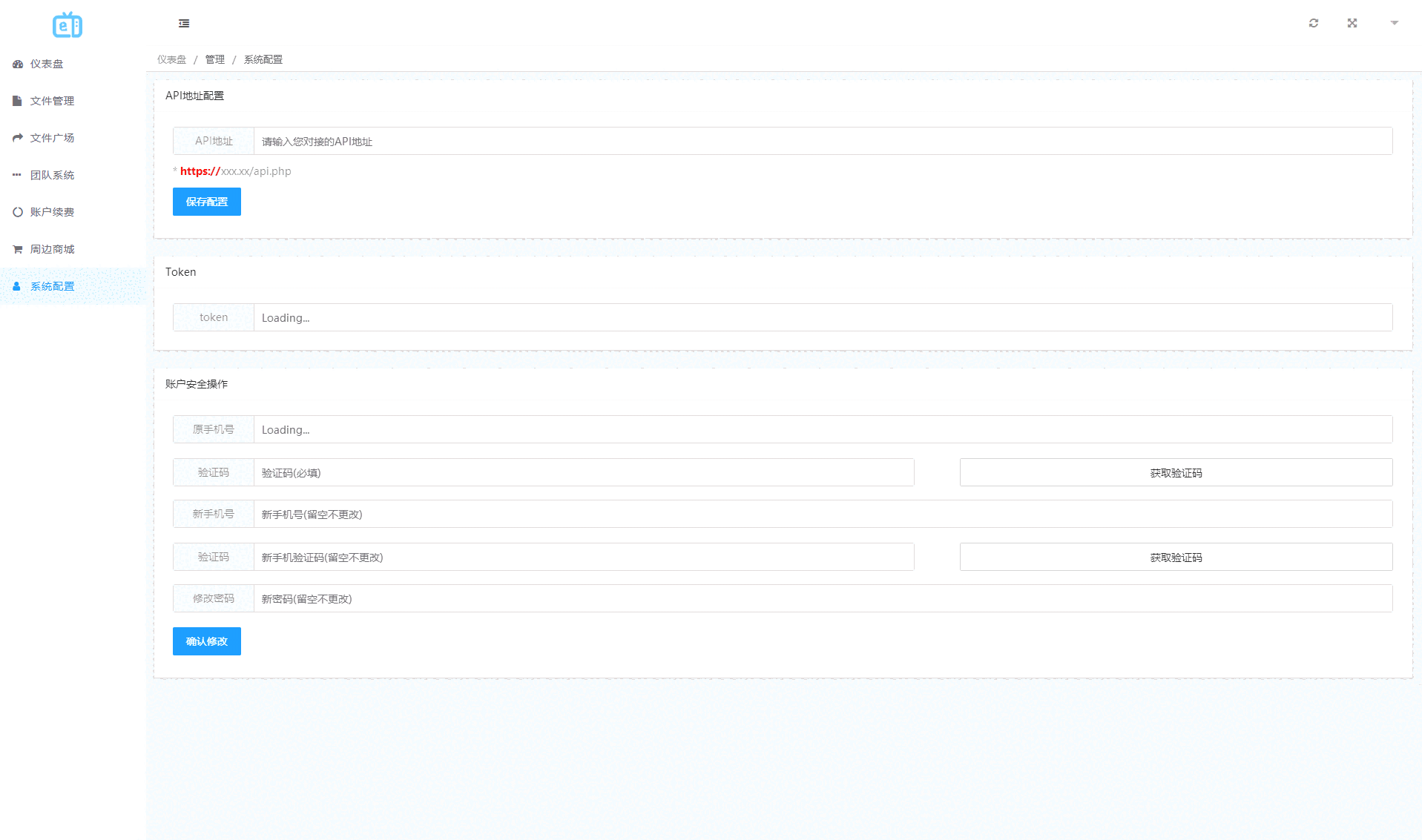Click the dashboard gauge icon
Viewport: 1422px width, 840px height.
[x=18, y=65]
